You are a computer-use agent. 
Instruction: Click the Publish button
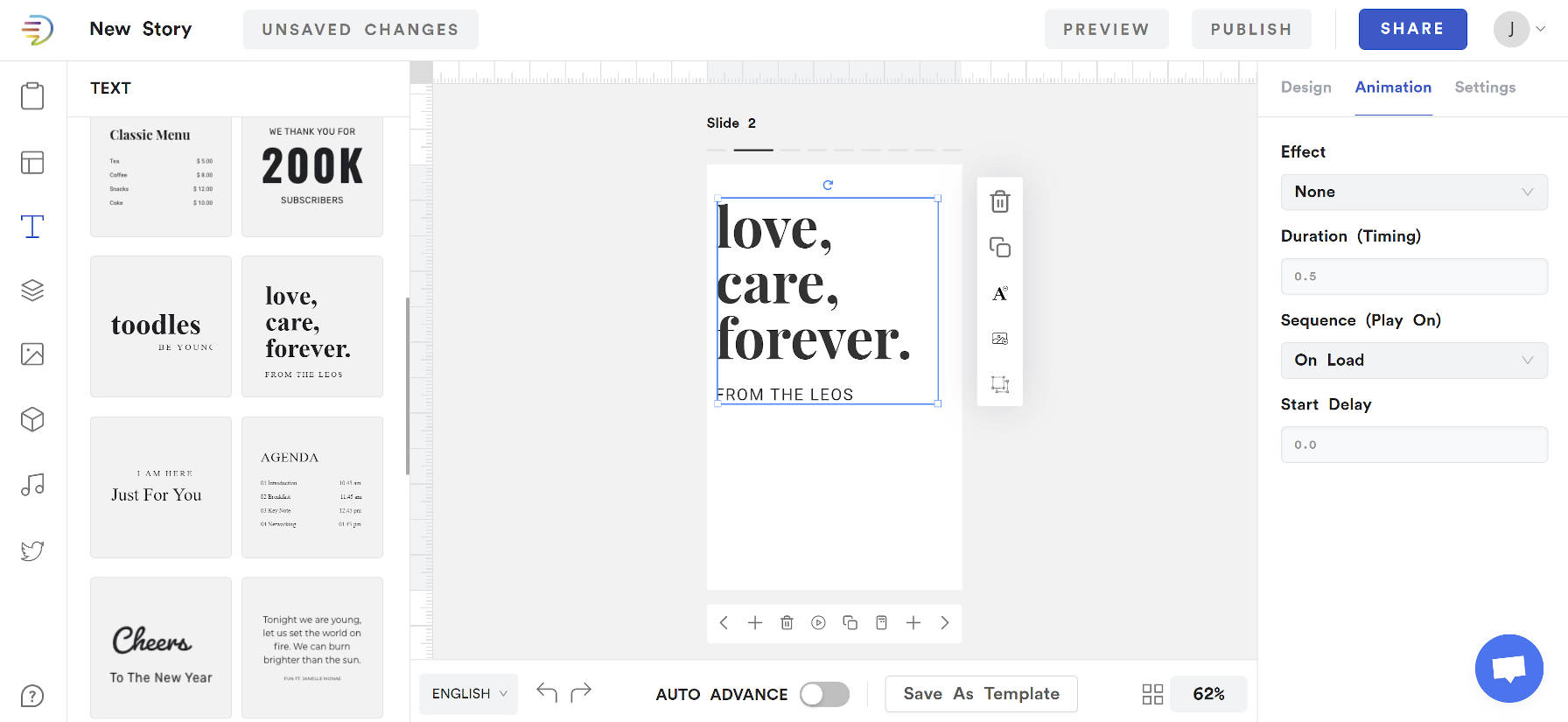tap(1250, 30)
